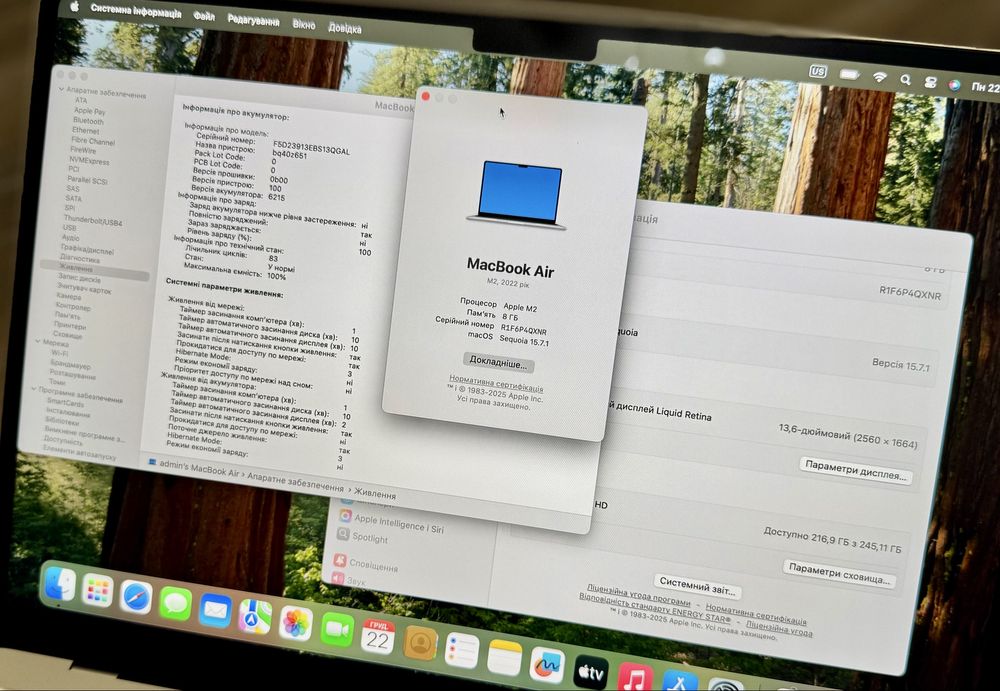The image size is (1000, 691).
Task: Open Control Center in menu bar
Action: click(930, 82)
